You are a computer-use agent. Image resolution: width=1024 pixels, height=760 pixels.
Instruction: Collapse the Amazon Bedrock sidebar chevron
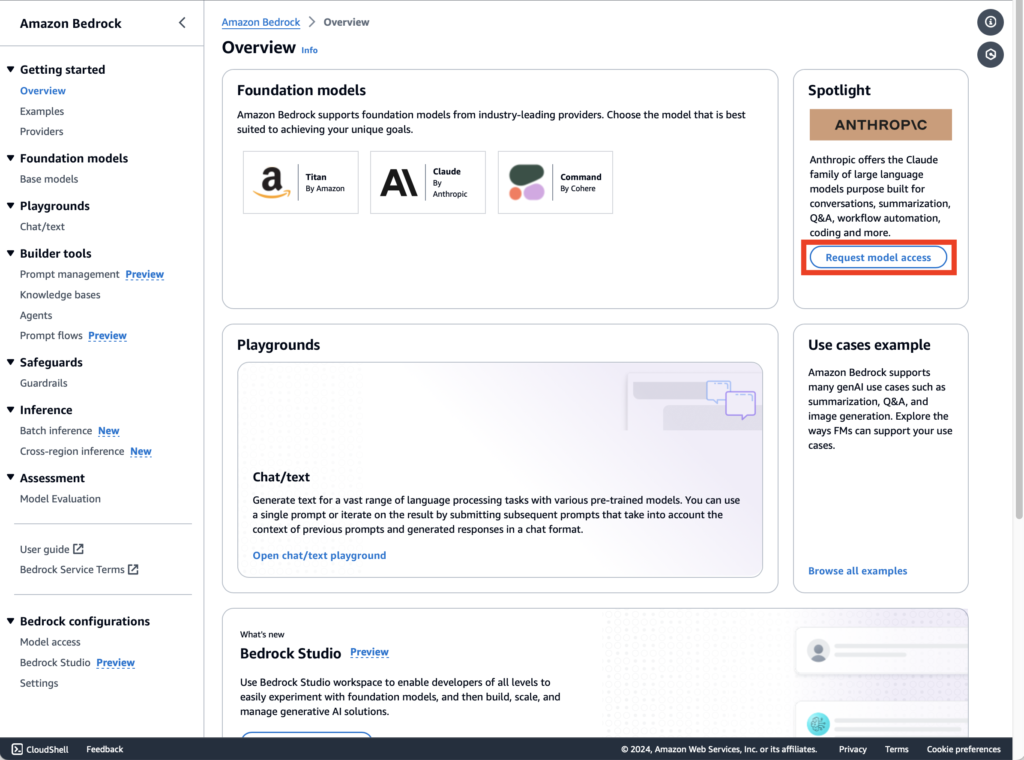[182, 23]
